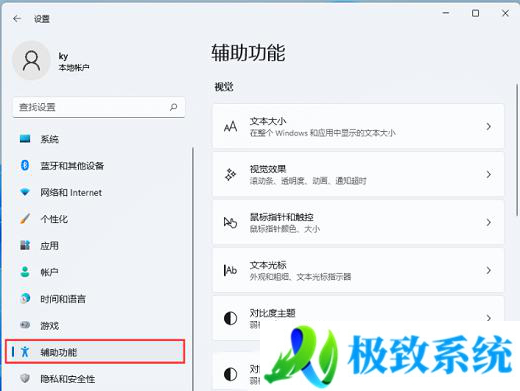Image resolution: width=520 pixels, height=391 pixels.
Task: Click the 帐户 person icon
Action: [25, 272]
